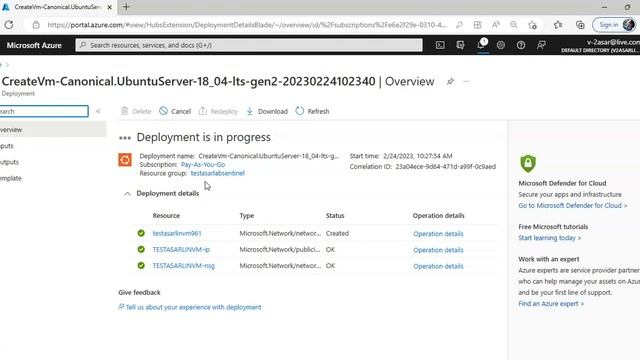Reload the browser page

(9, 25)
